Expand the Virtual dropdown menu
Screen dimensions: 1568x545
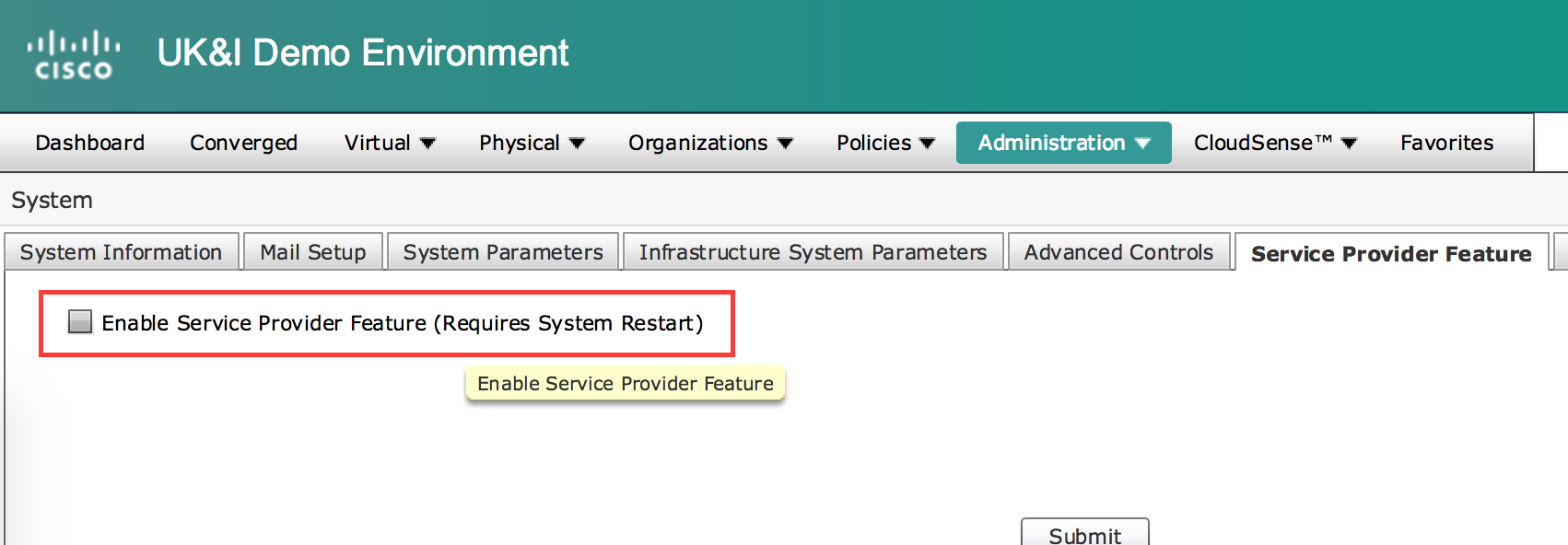click(390, 143)
